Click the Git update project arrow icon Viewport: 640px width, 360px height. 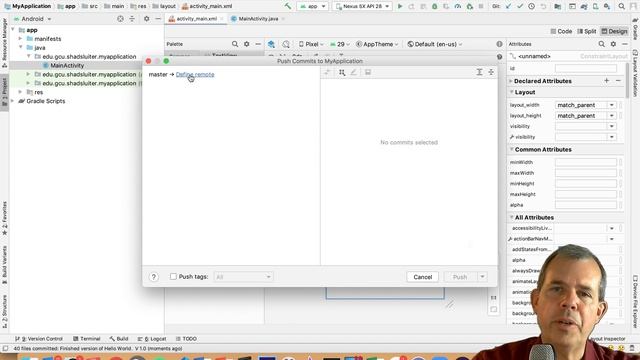click(x=508, y=6)
